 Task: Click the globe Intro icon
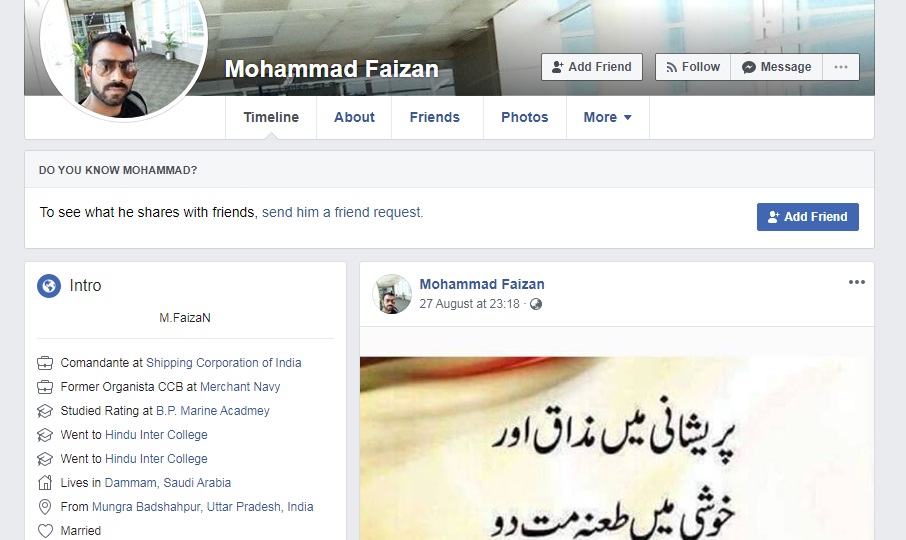click(49, 285)
